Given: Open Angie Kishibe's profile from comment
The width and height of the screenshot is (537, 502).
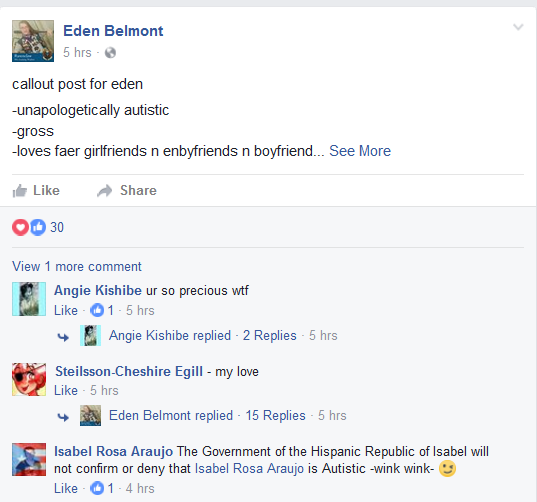Looking at the screenshot, I should pyautogui.click(x=98, y=290).
